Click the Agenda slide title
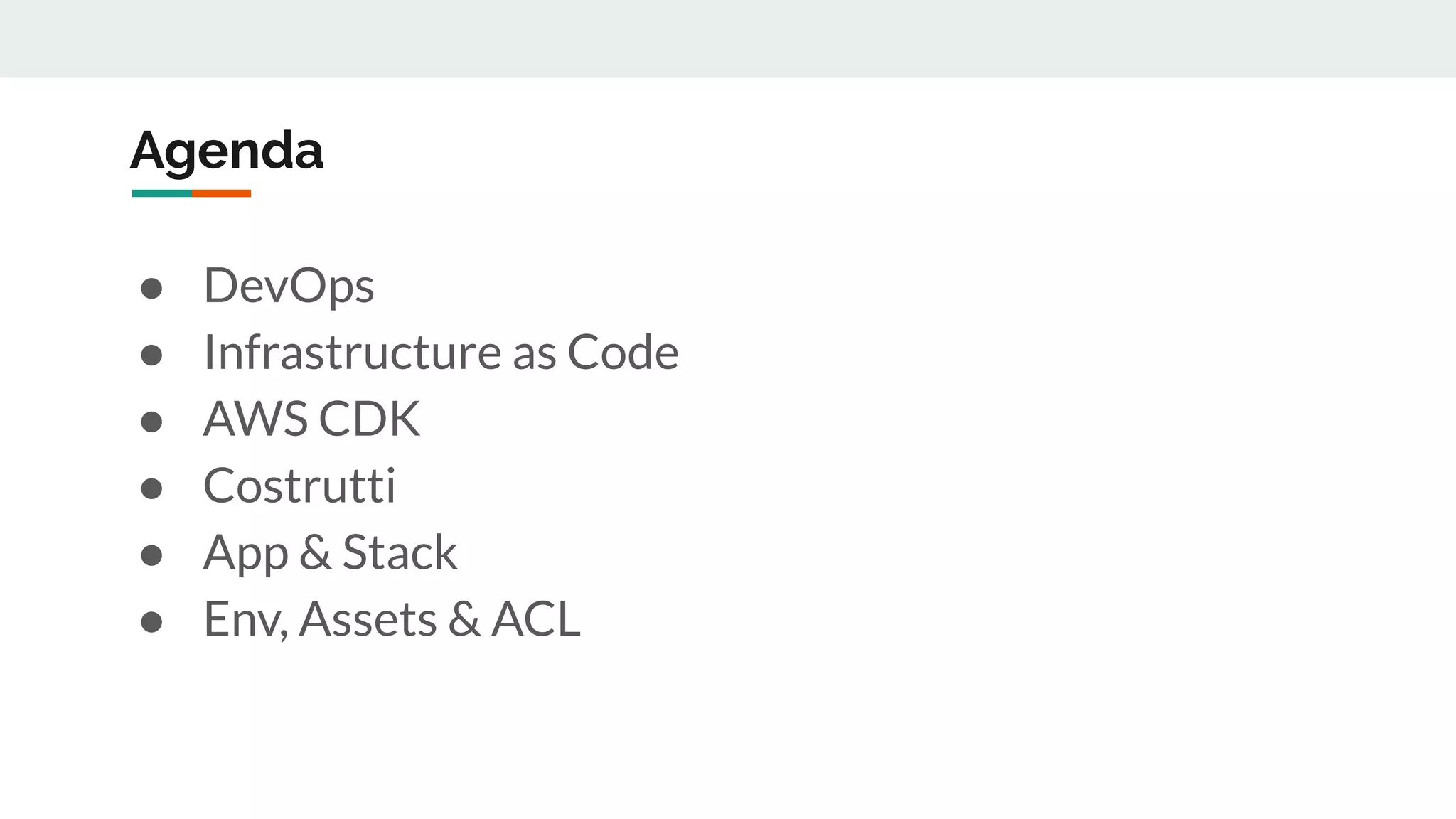The width and height of the screenshot is (1456, 819). click(x=226, y=151)
